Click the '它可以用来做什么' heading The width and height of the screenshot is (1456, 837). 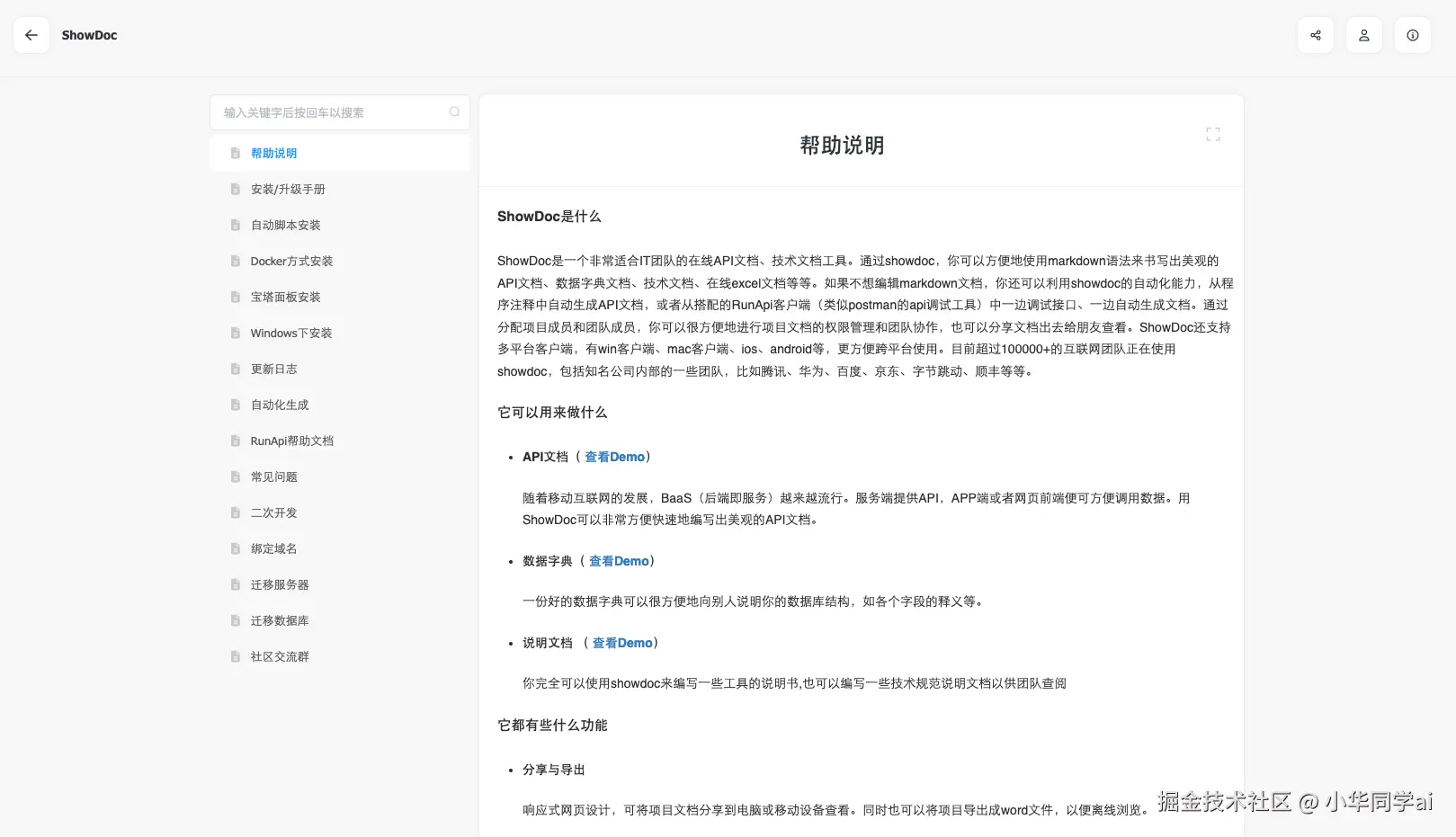coord(552,413)
